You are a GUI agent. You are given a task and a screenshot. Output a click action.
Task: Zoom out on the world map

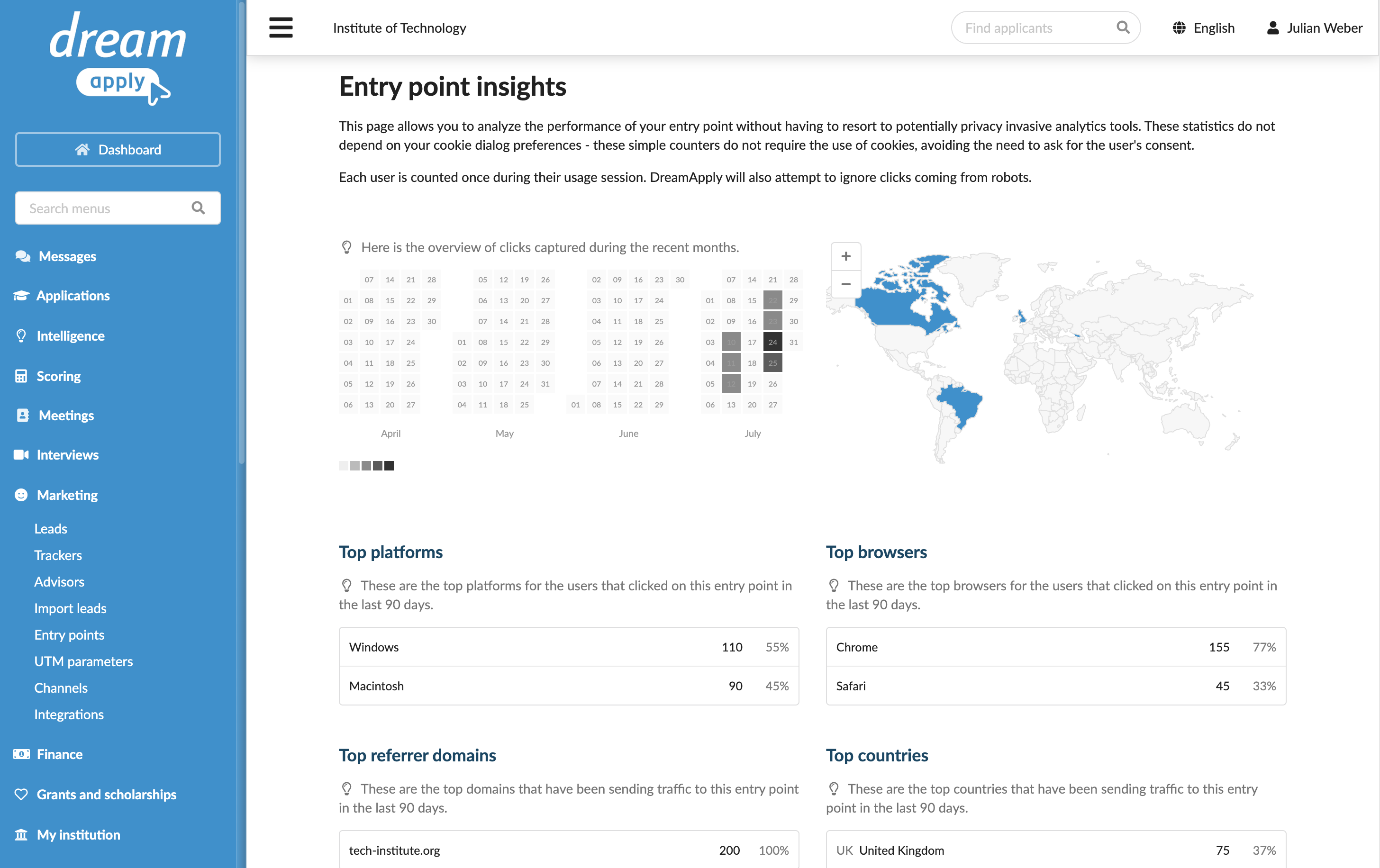tap(845, 284)
